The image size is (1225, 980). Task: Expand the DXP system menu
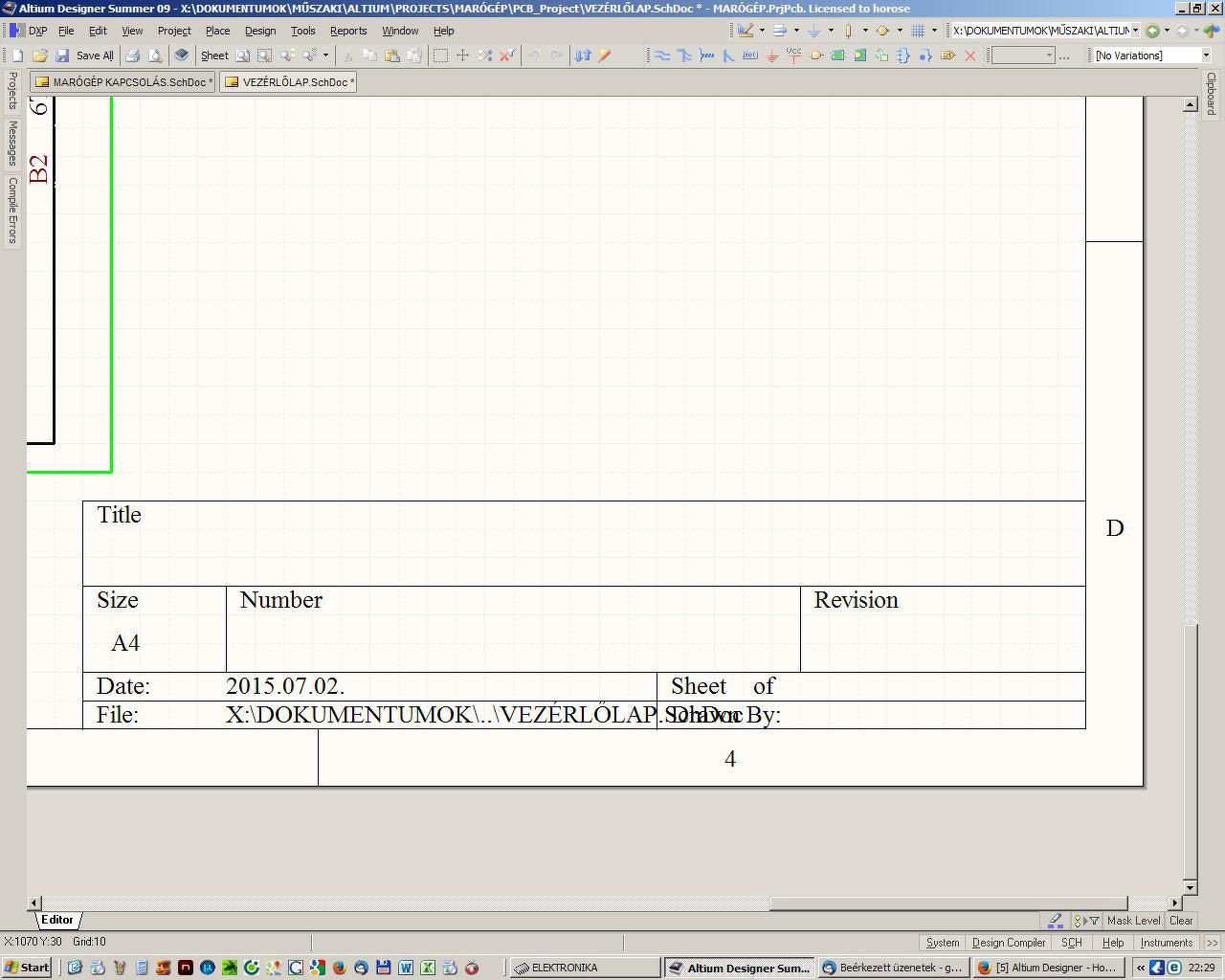(x=29, y=31)
